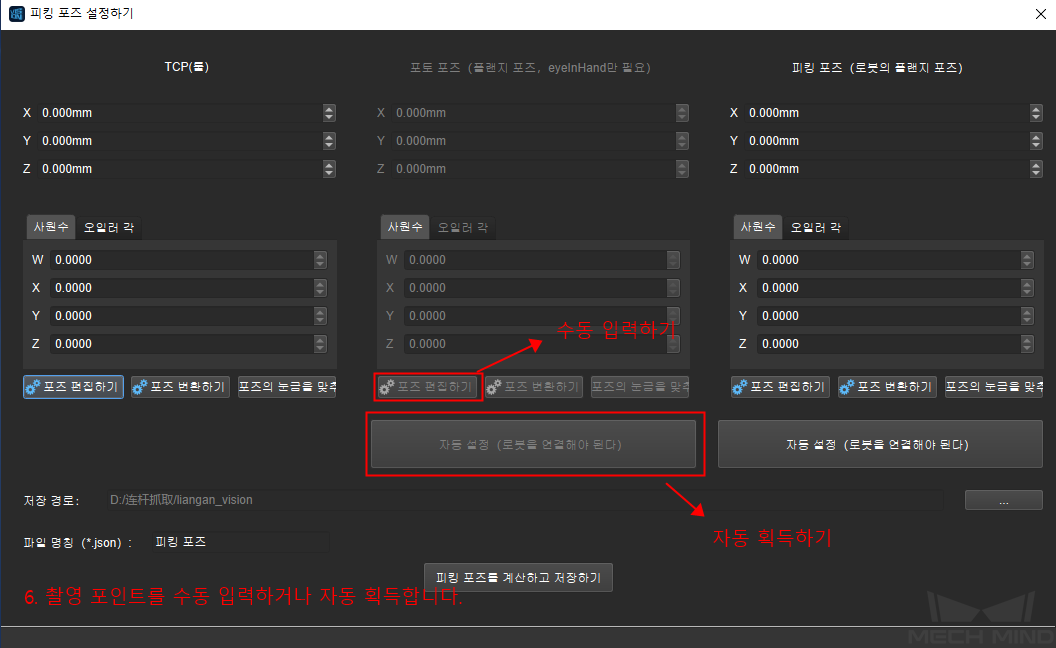This screenshot has height=648, width=1056.
Task: Click greyed 포즈 편집하기 under 포토 포즈
Action: click(x=428, y=387)
